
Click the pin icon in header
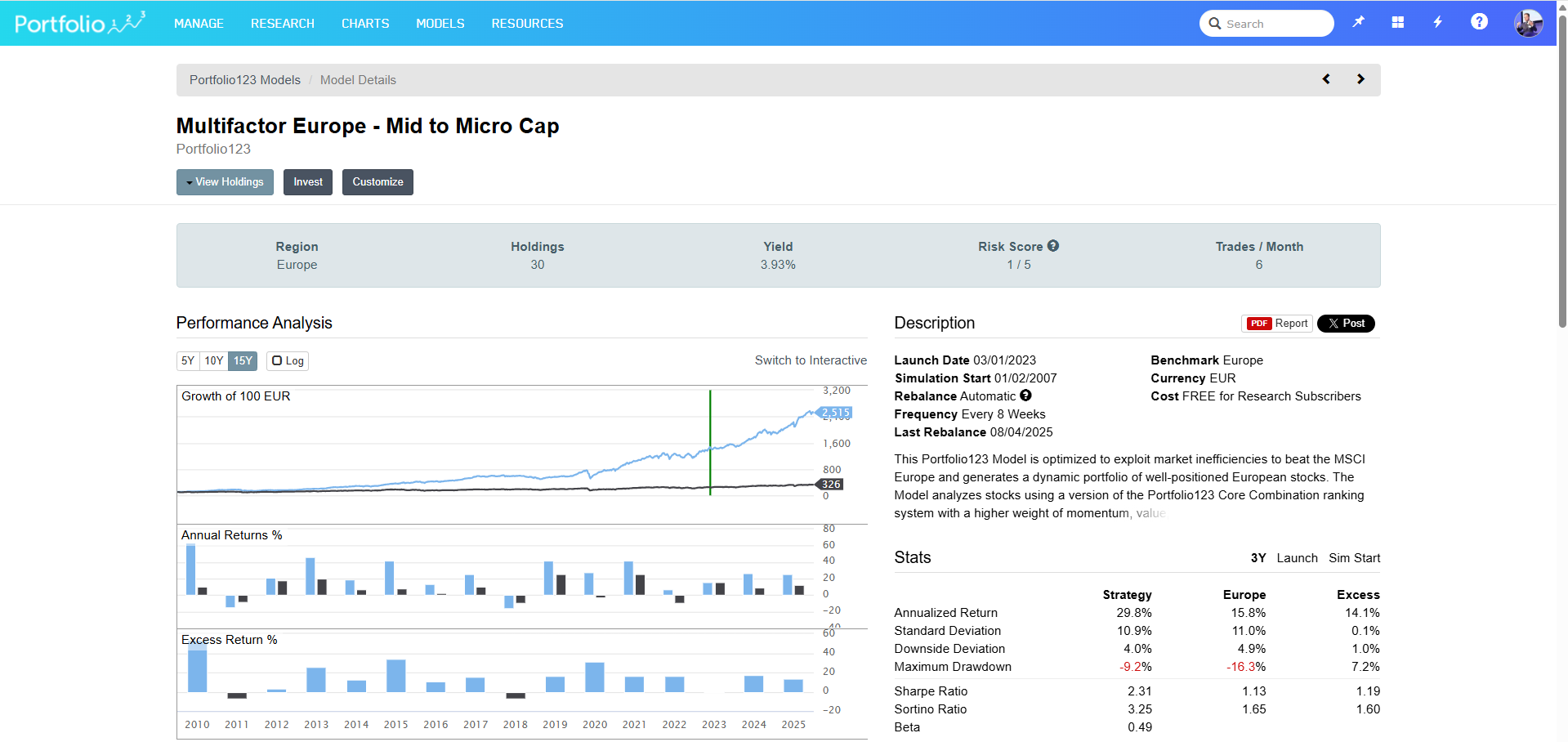[1358, 22]
